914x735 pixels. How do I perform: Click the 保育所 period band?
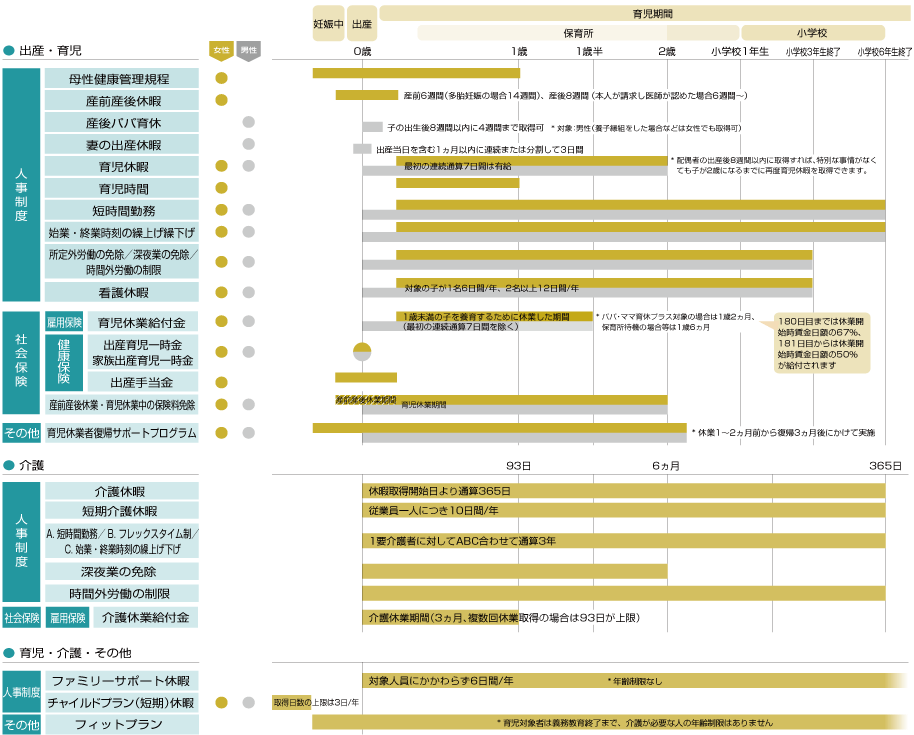coord(578,33)
